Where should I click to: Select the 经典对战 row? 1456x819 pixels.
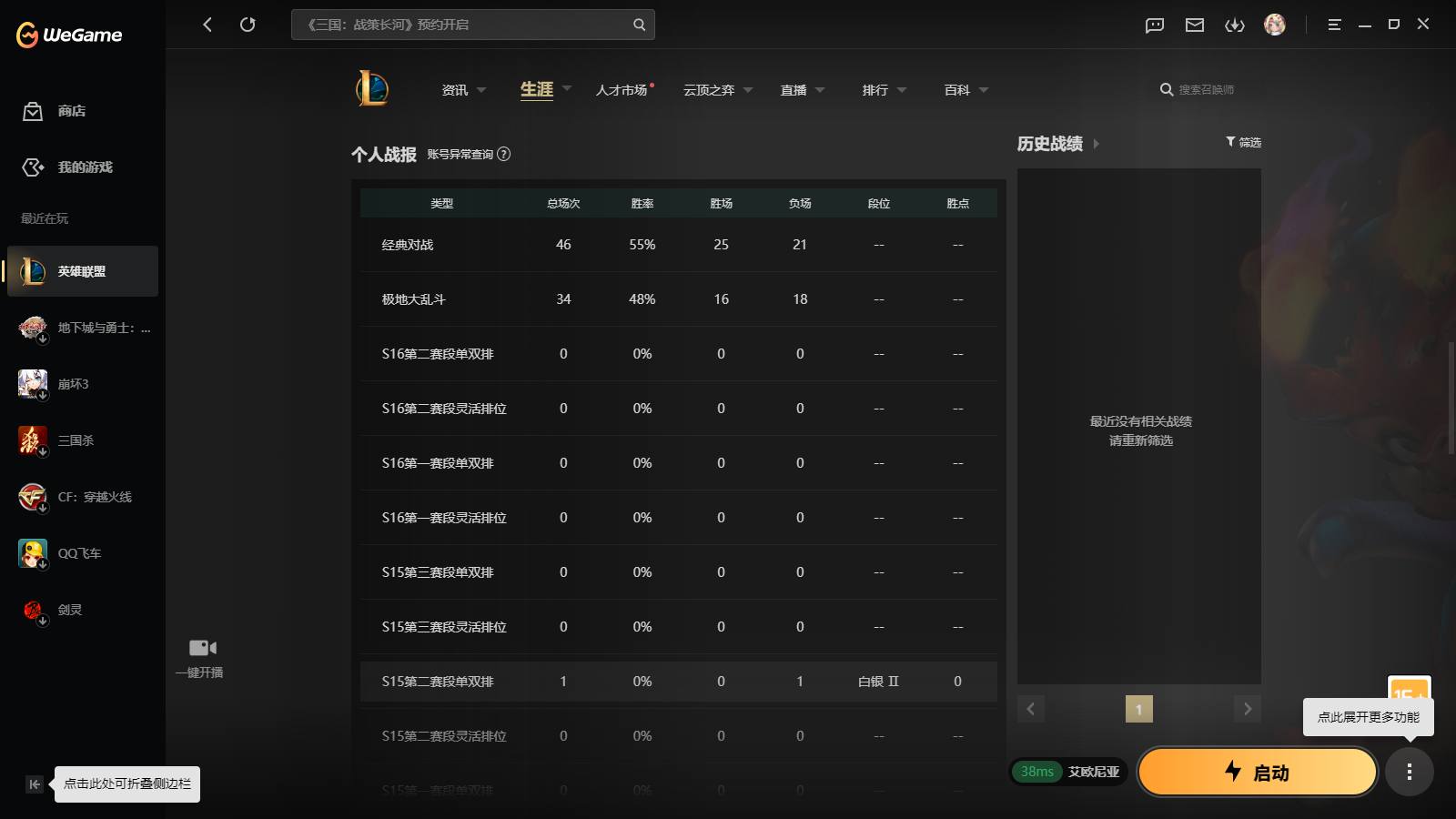[x=679, y=245]
